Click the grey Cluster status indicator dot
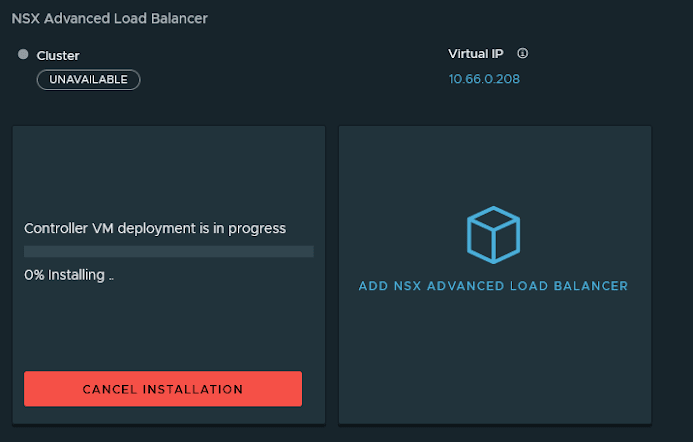This screenshot has width=693, height=442. [x=23, y=54]
